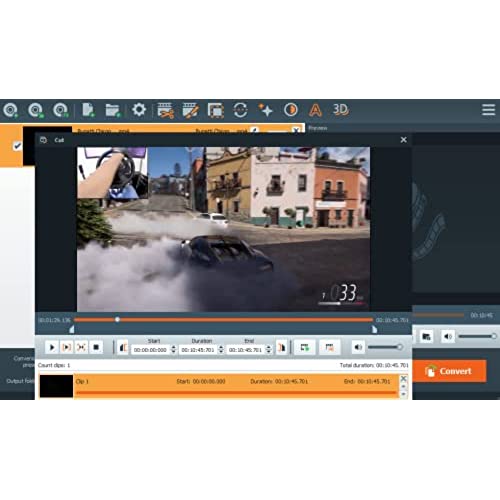
Task: Click the End time stepper arrows
Action: (x=269, y=350)
